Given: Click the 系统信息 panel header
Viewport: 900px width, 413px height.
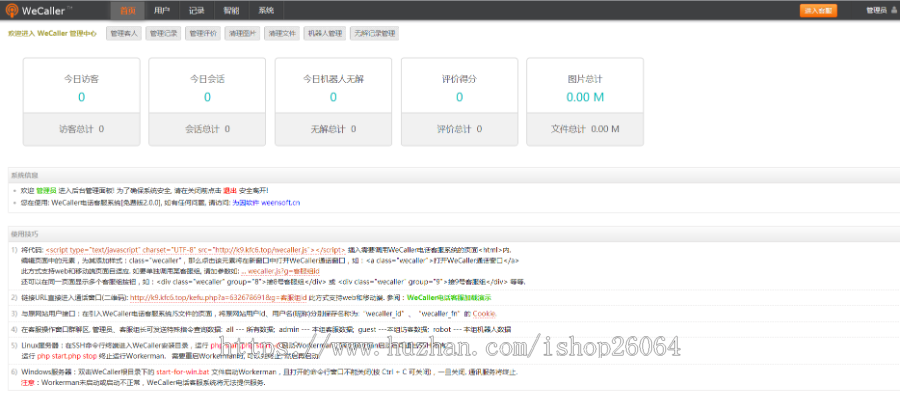Looking at the screenshot, I should click(x=454, y=175).
